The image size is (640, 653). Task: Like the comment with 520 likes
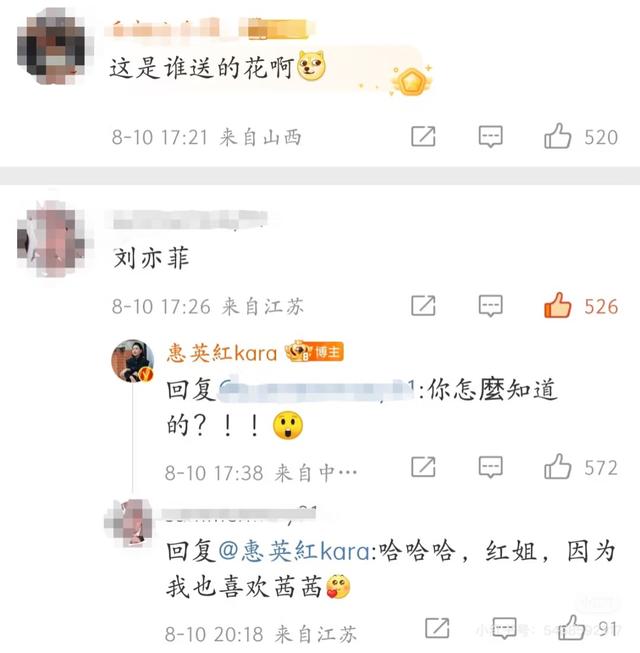[x=557, y=136]
